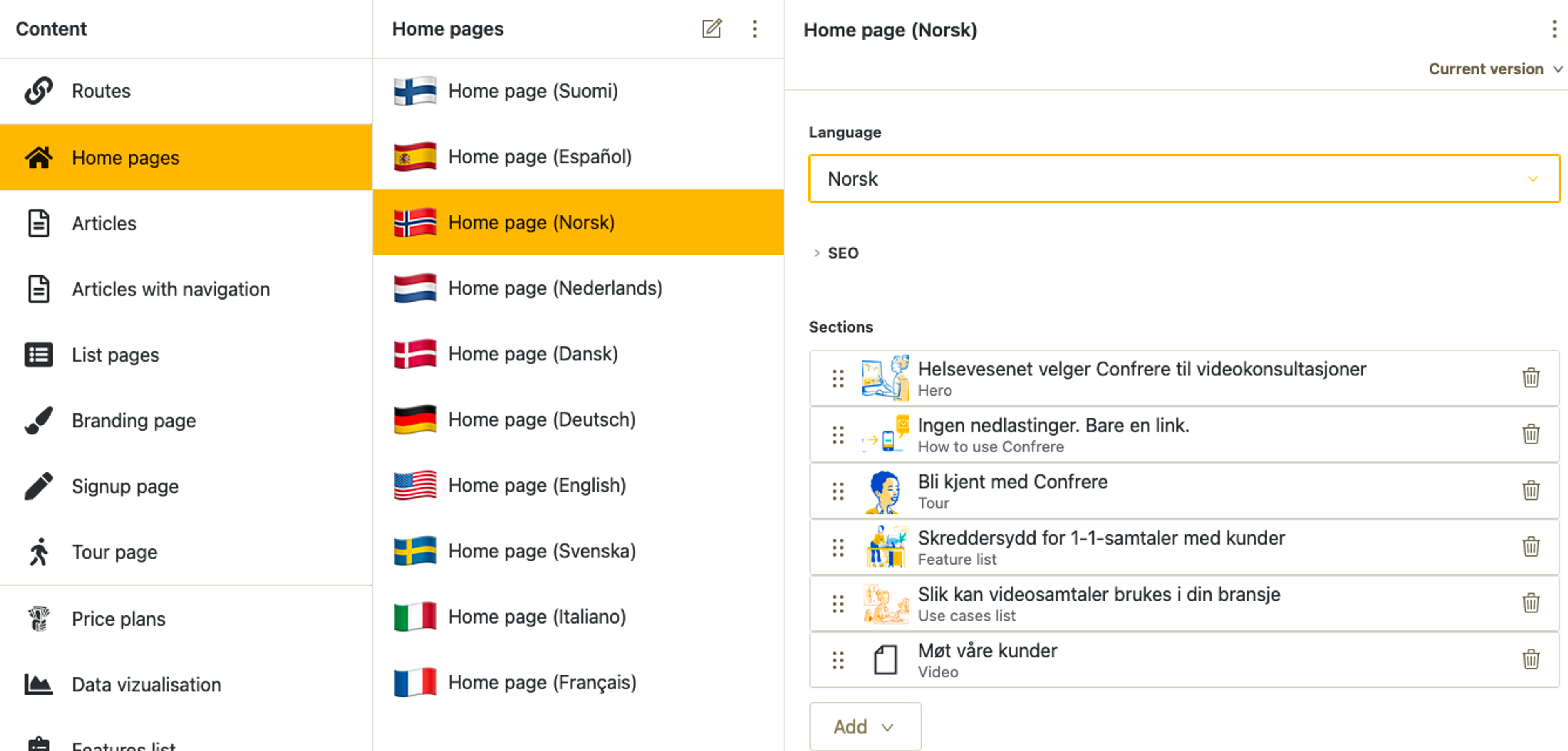
Task: Expand the SEO section
Action: pyautogui.click(x=842, y=253)
